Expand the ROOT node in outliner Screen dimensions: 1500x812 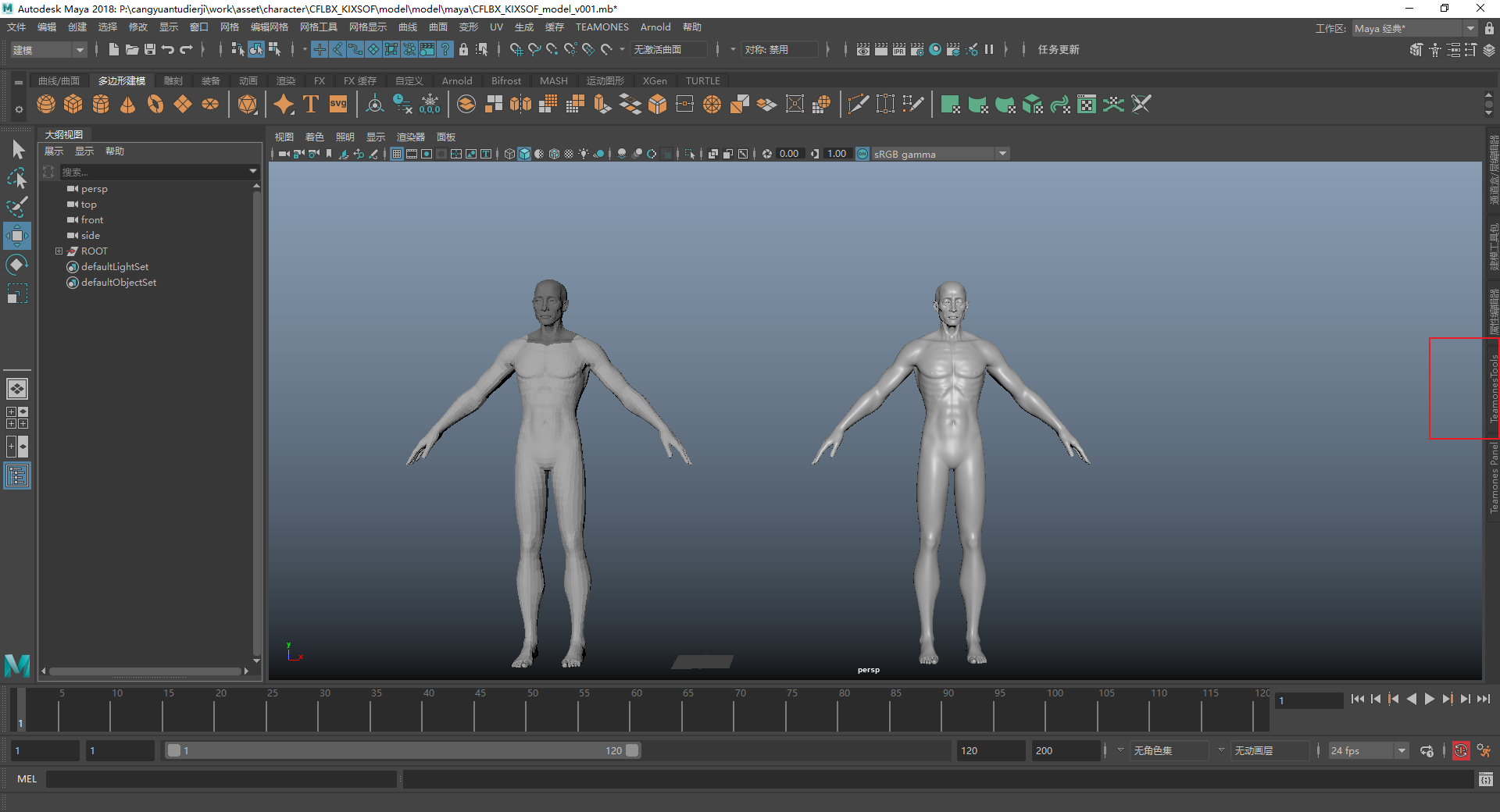(x=59, y=251)
